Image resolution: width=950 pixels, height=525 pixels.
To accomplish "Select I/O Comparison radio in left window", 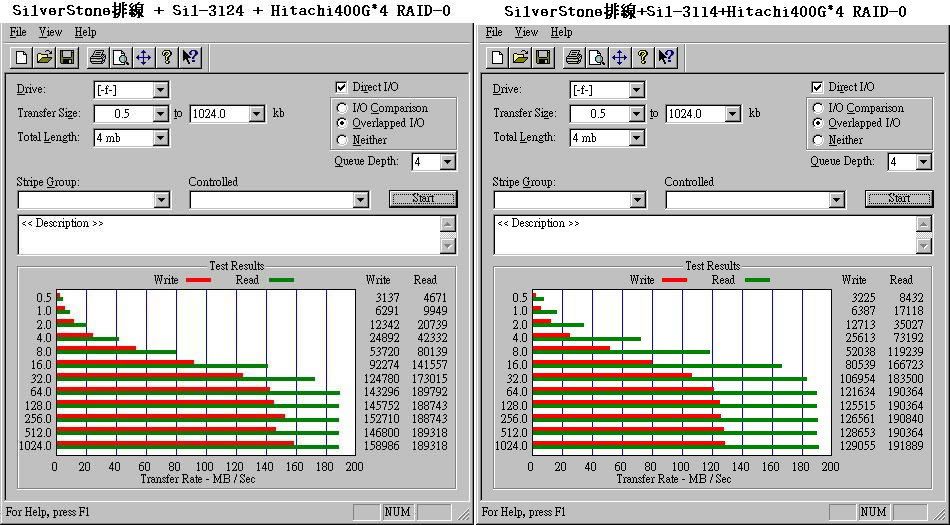I will pos(342,108).
